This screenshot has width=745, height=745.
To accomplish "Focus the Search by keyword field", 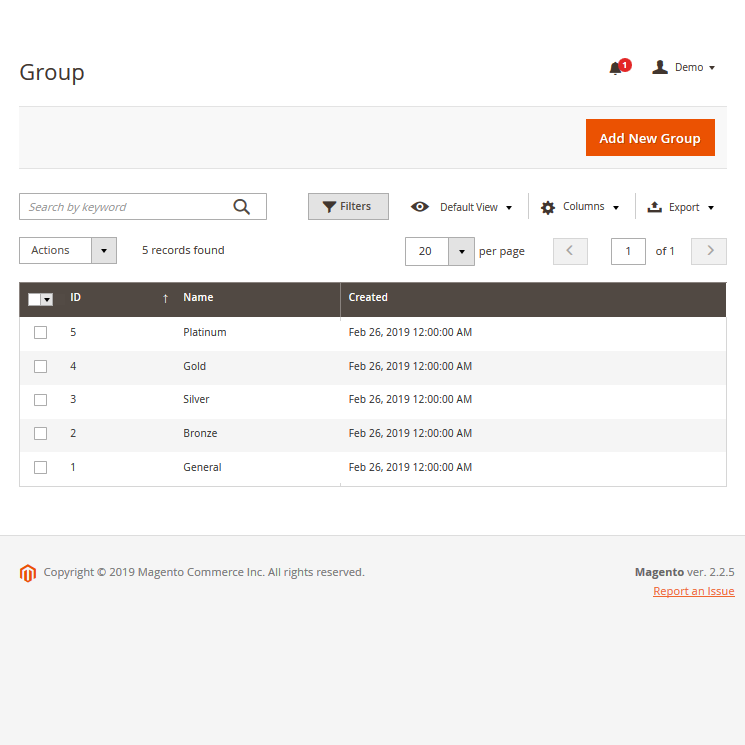I will coord(125,207).
